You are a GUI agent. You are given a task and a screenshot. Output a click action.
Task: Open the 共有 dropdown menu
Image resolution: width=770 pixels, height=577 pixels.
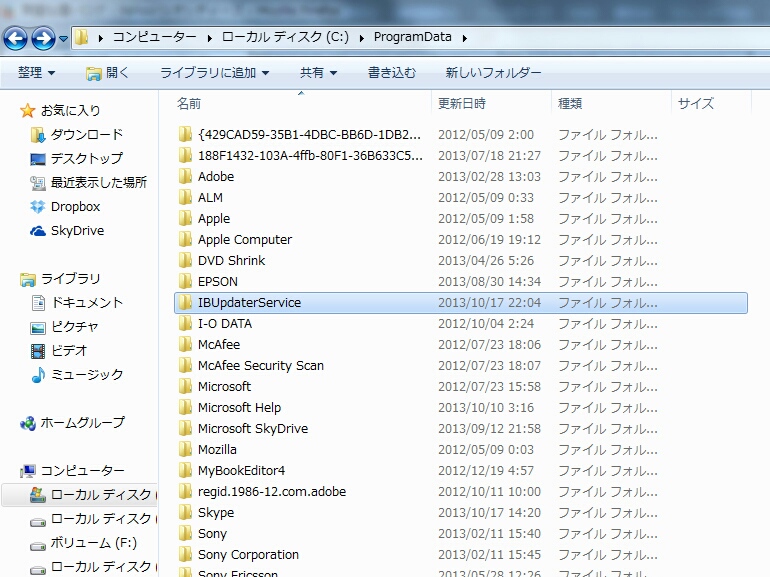[x=318, y=73]
